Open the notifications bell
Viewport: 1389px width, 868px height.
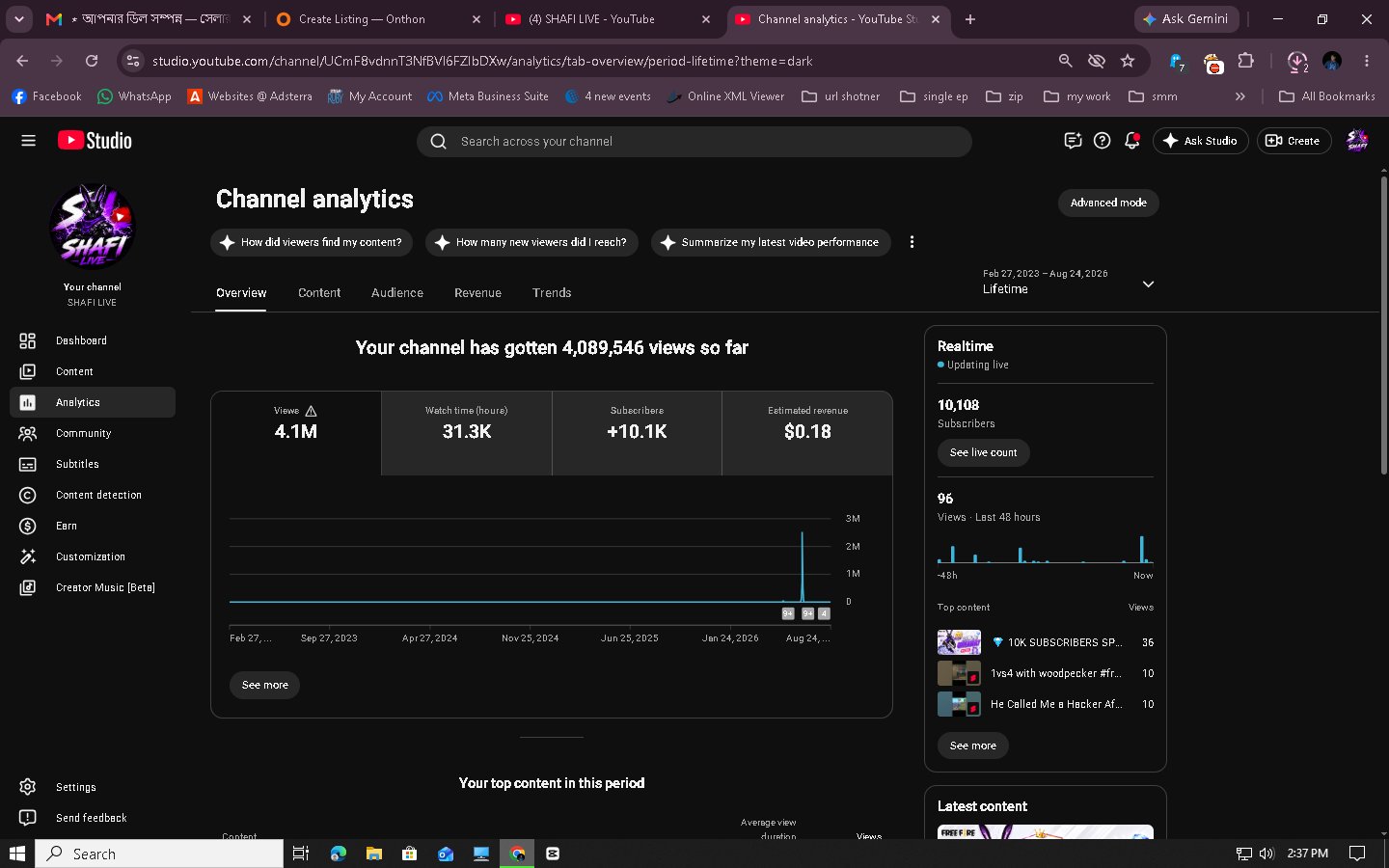point(1132,141)
